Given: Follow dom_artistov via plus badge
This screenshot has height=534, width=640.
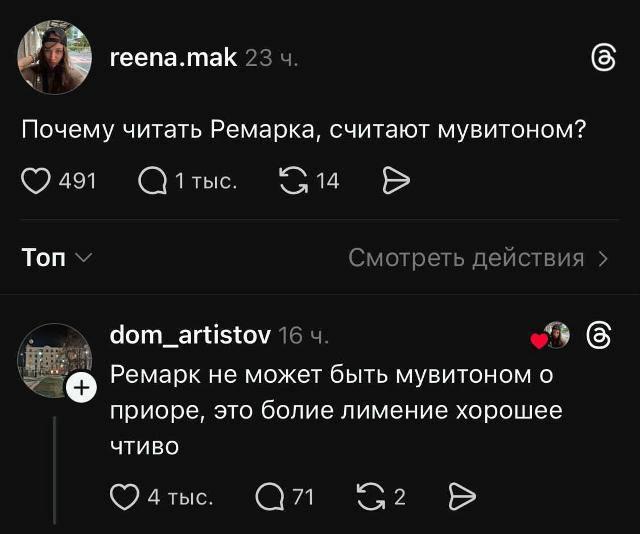Looking at the screenshot, I should pos(81,387).
